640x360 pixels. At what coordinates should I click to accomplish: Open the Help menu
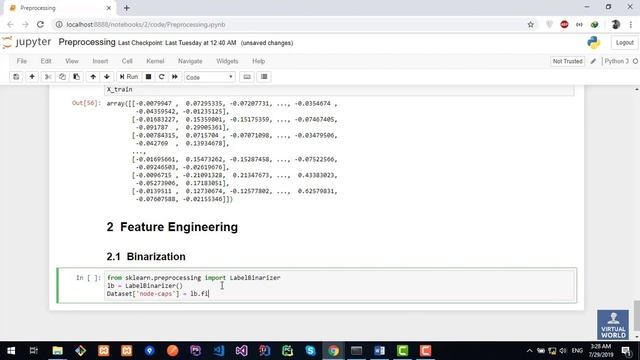point(258,61)
